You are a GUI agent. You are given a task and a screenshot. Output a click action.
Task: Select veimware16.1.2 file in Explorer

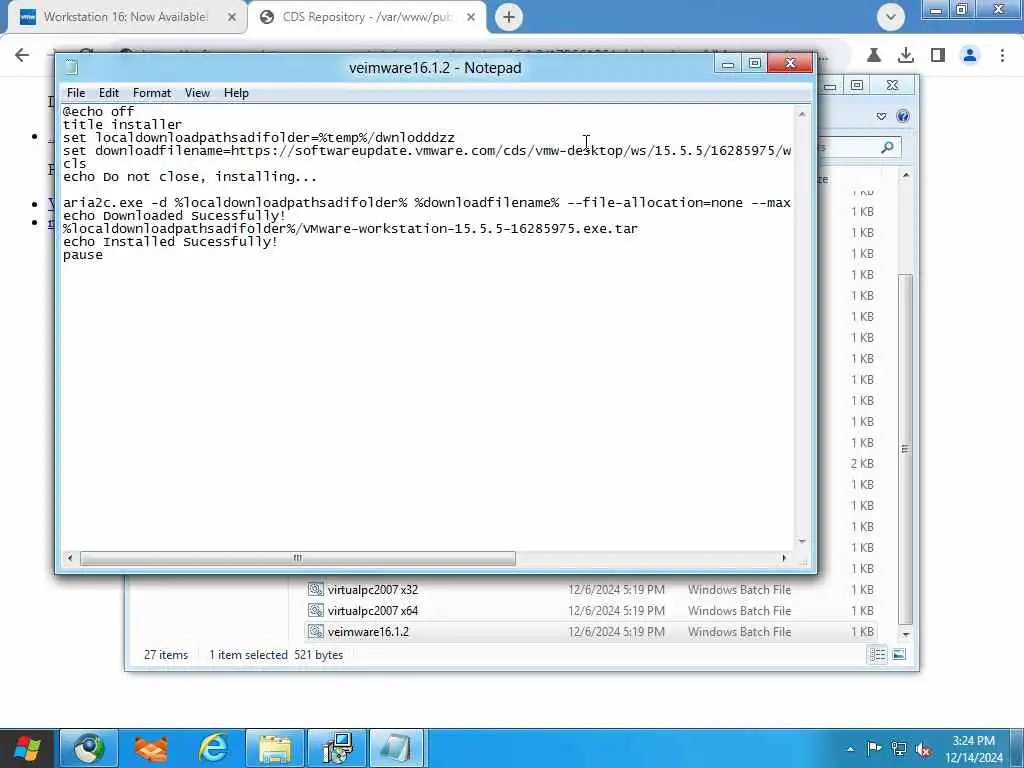point(589,632)
